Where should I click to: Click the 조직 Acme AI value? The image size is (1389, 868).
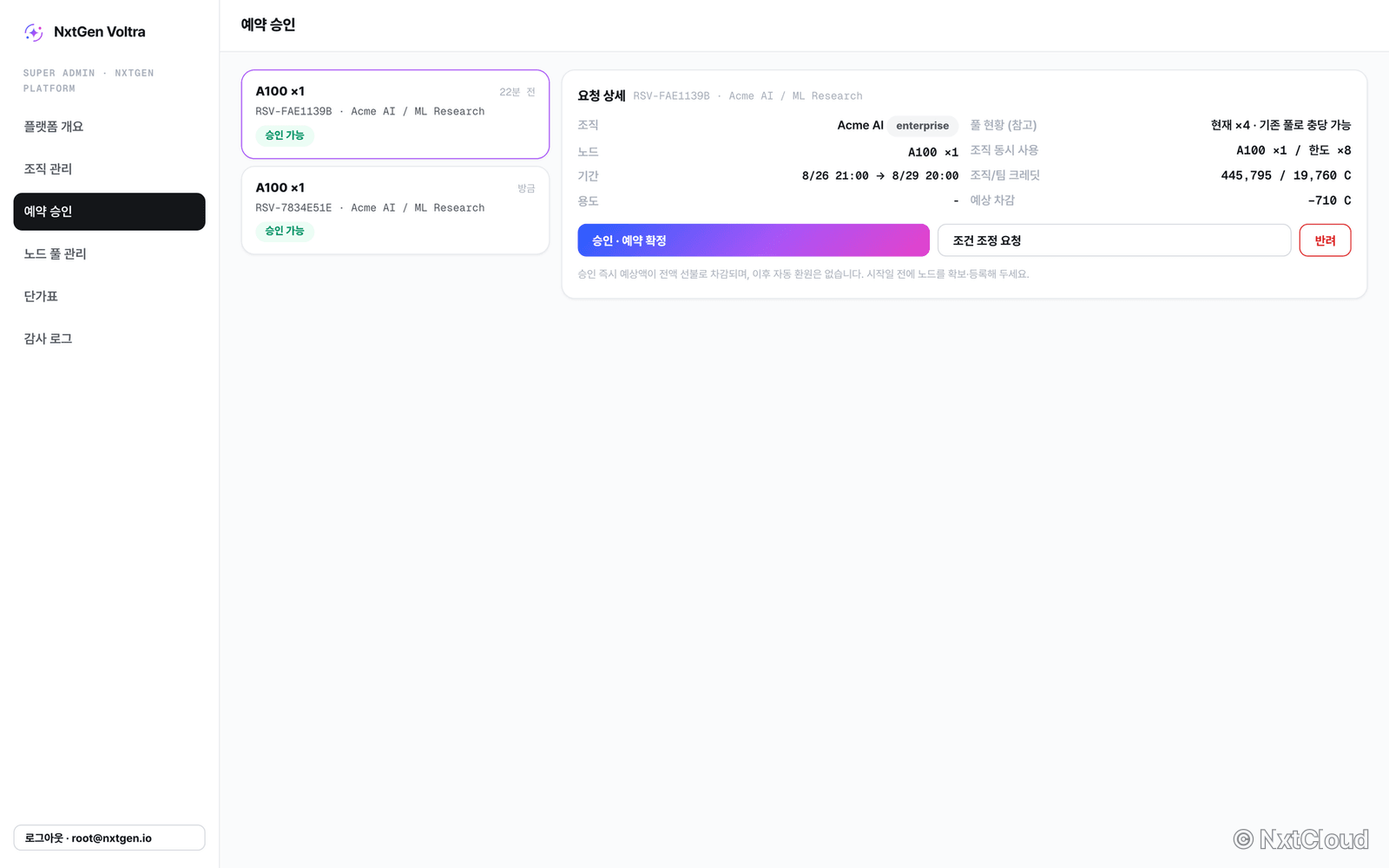tap(860, 126)
